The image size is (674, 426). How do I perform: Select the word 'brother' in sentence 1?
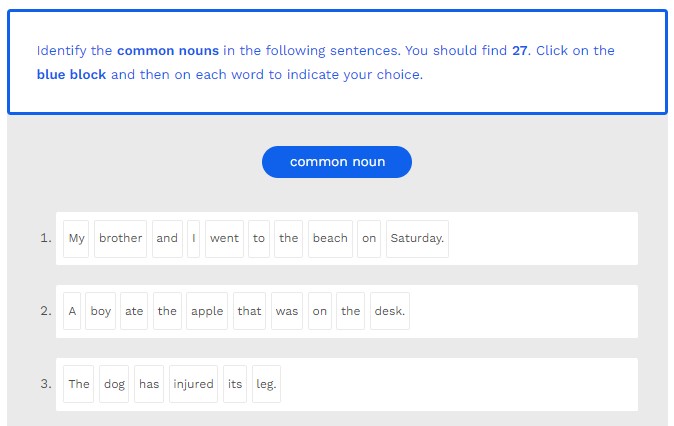(120, 238)
